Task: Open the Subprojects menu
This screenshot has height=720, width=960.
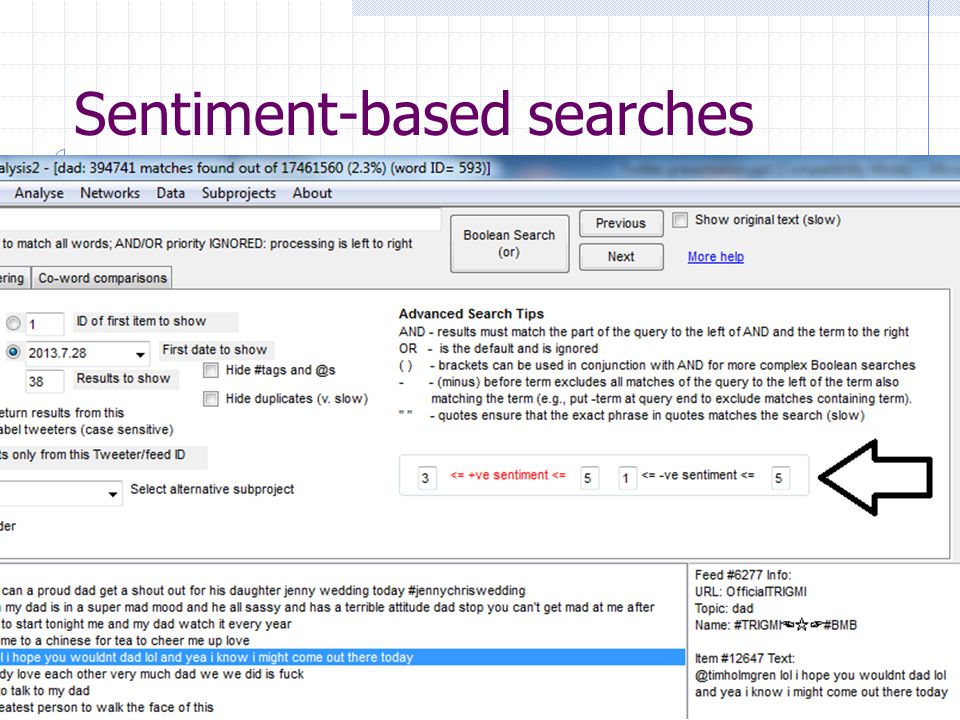Action: pyautogui.click(x=239, y=193)
